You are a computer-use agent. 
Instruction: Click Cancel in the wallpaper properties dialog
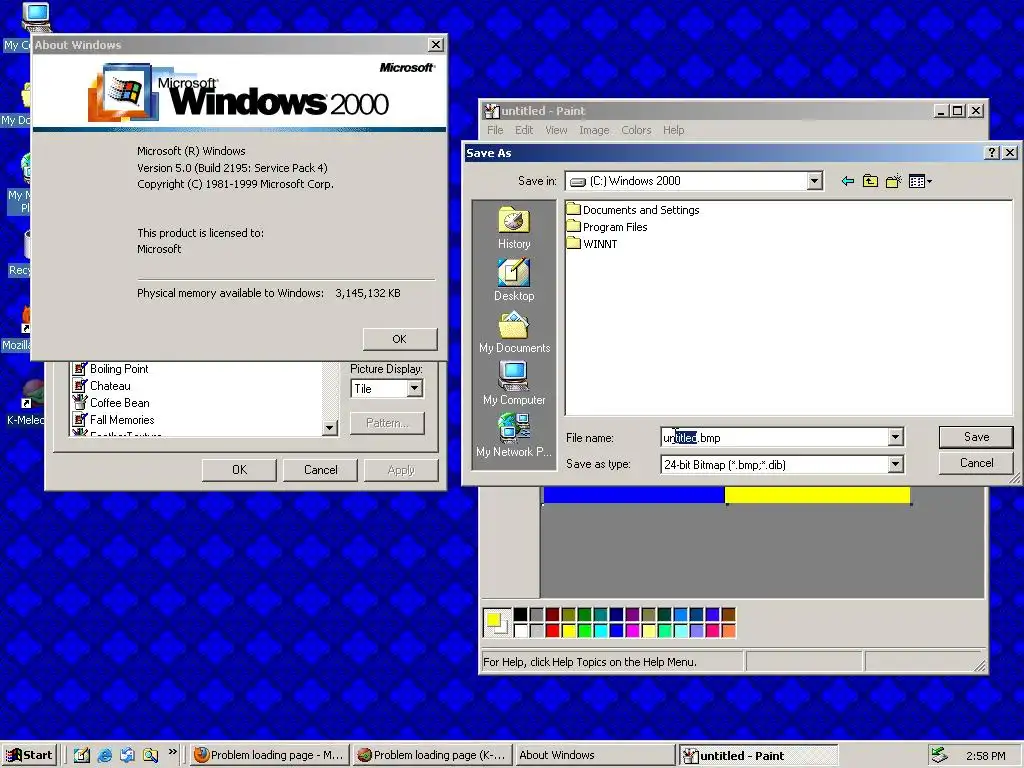coord(320,470)
